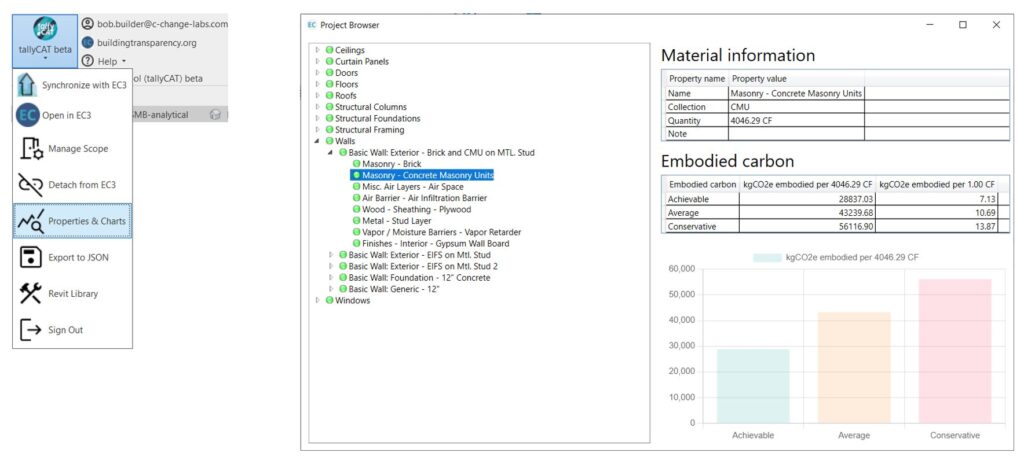Click the Export to JSON disk icon
This screenshot has height=460, width=1024.
[31, 257]
